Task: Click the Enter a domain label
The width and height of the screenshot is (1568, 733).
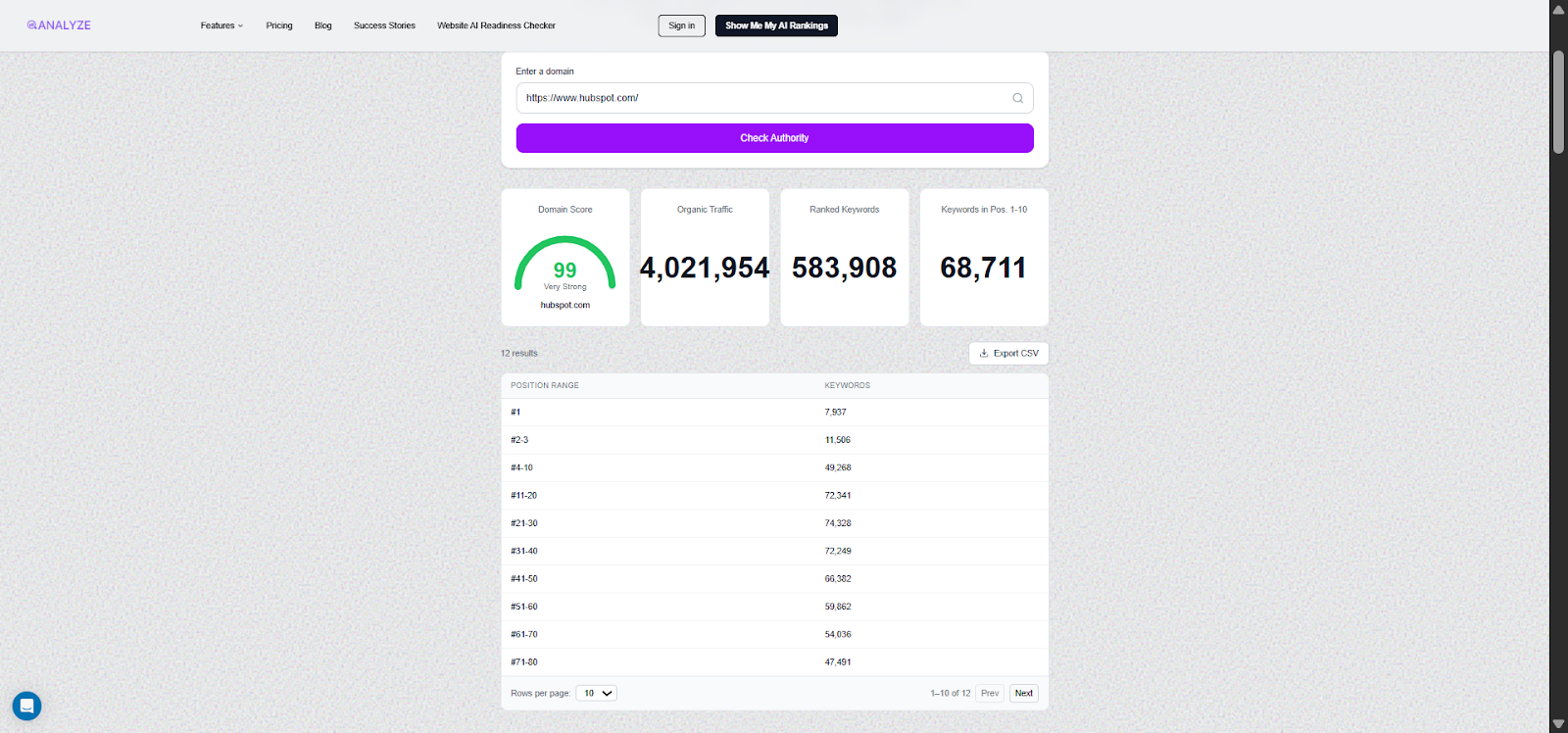Action: 545,72
